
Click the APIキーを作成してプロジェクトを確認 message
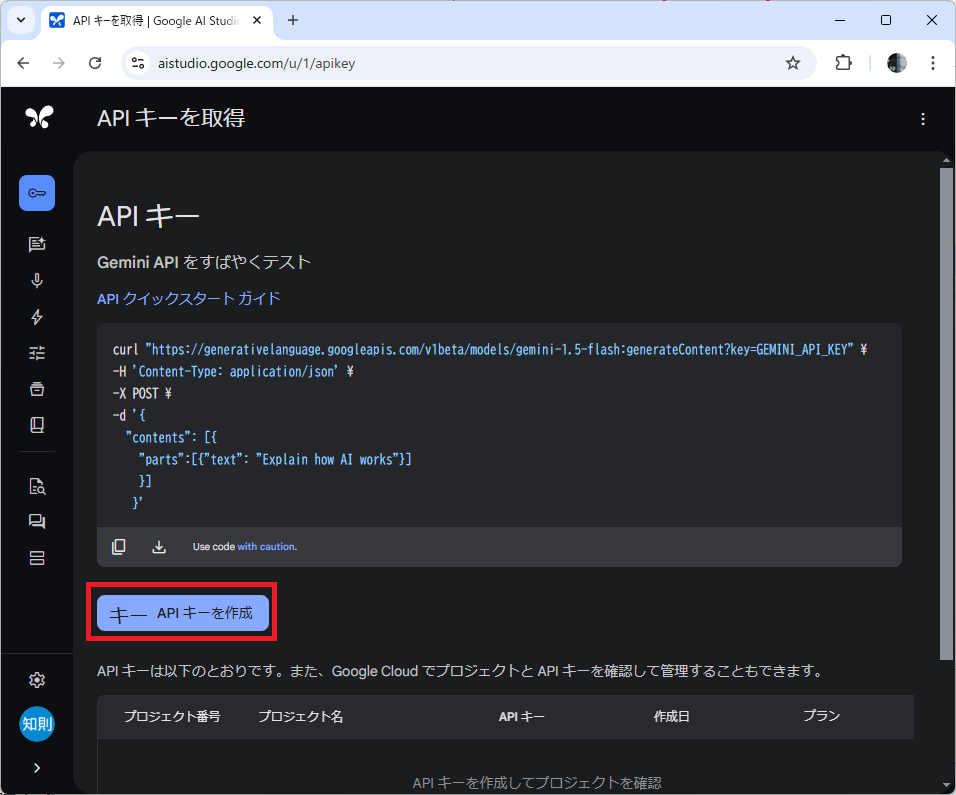coord(537,783)
